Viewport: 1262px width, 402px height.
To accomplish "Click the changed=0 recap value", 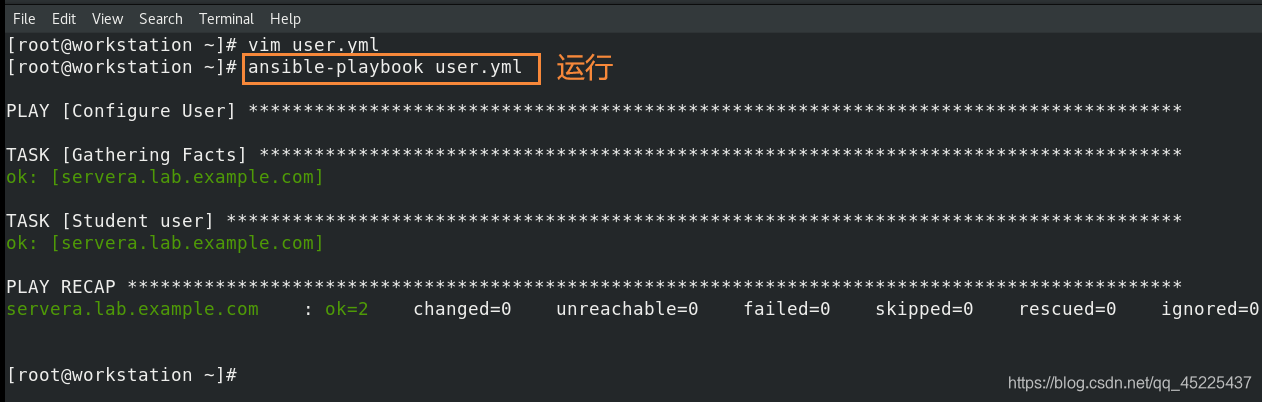I will coord(462,309).
